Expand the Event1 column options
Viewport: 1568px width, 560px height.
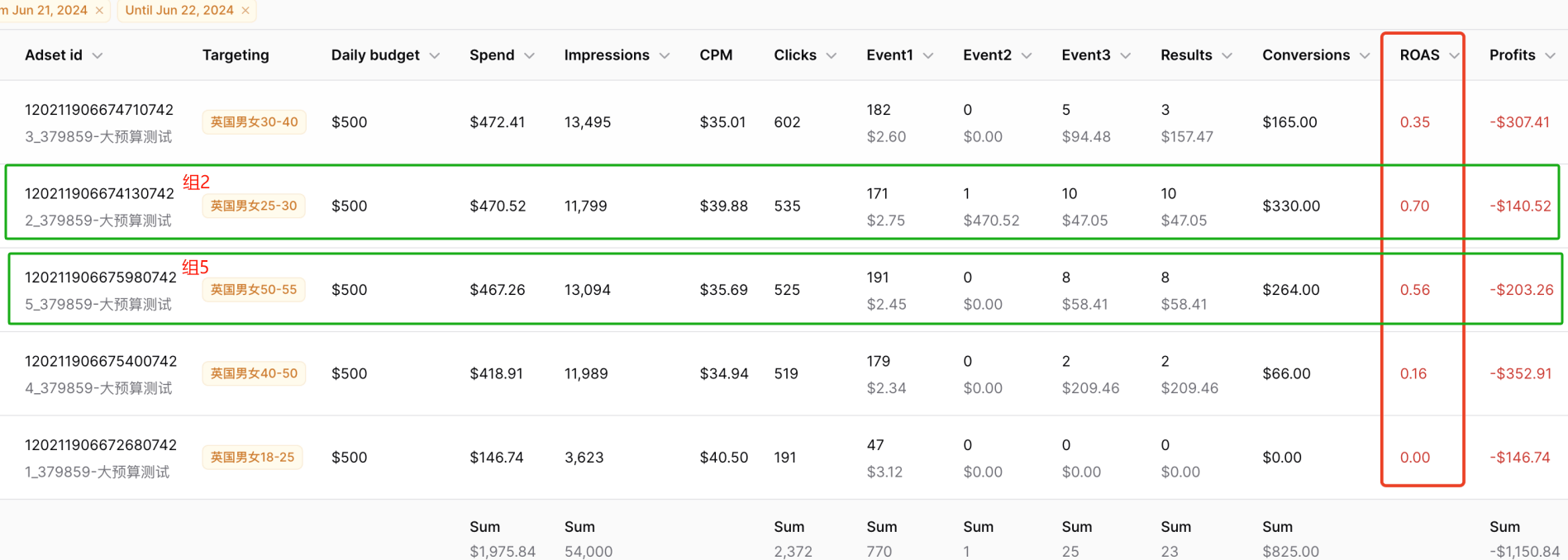click(x=928, y=56)
